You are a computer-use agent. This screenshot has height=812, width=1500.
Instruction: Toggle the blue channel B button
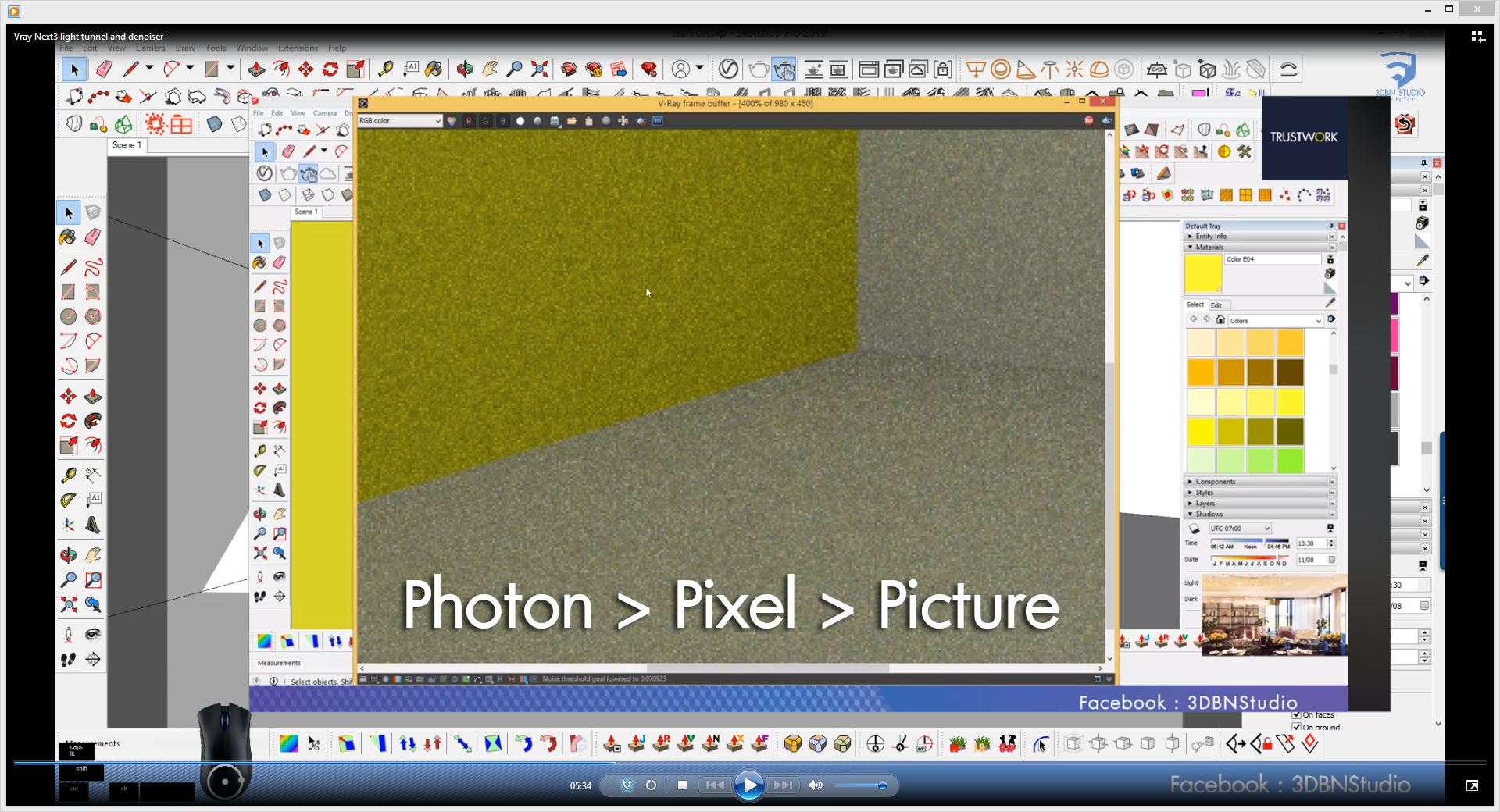[503, 121]
